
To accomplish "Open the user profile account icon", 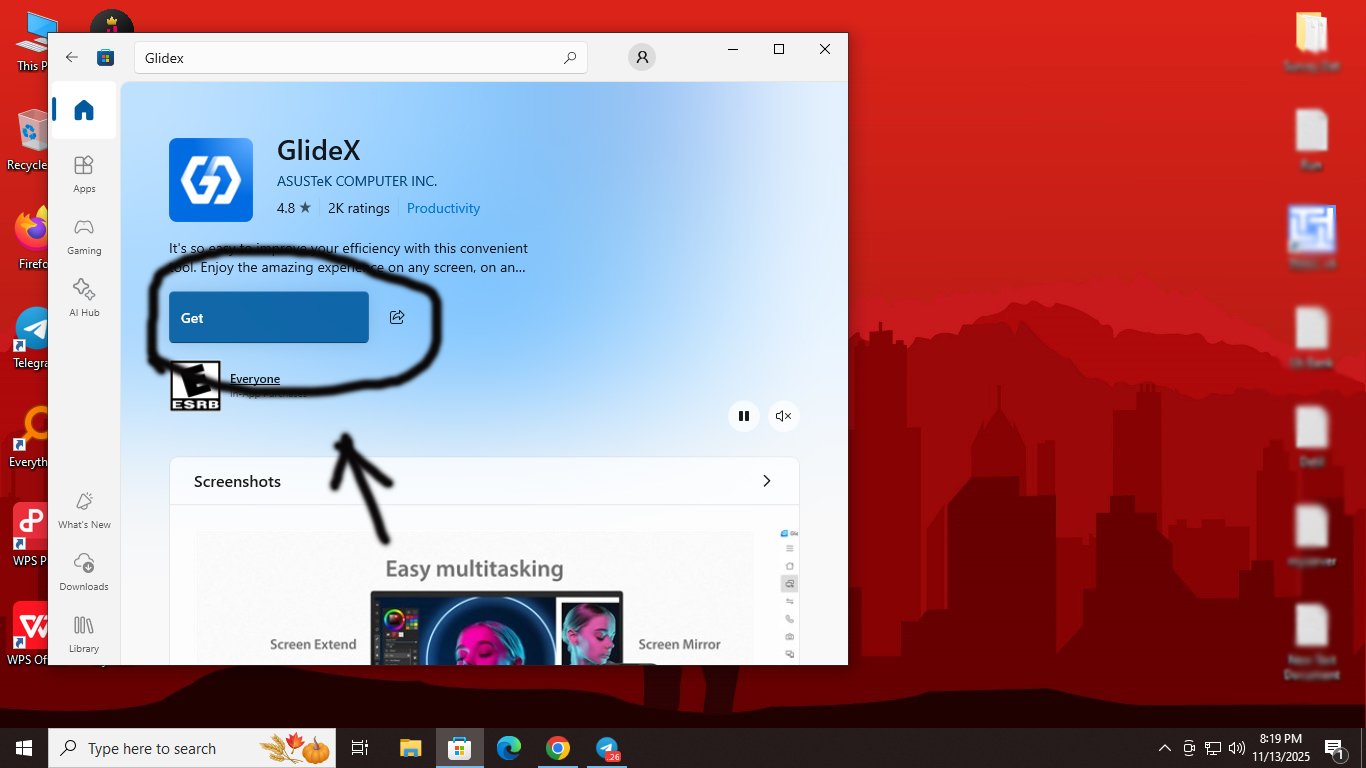I will coord(642,58).
